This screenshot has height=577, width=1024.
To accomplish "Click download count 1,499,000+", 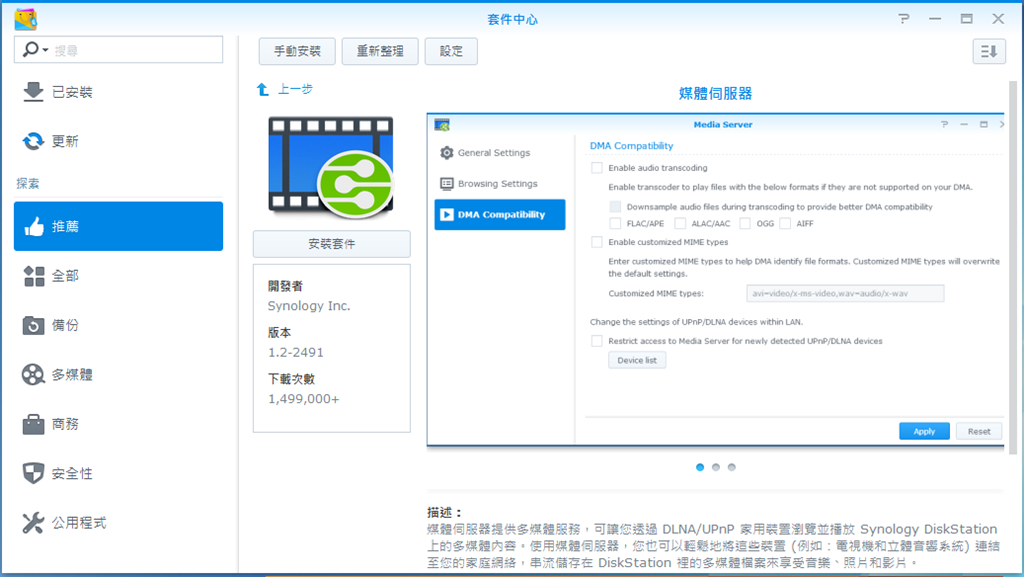I will click(x=304, y=399).
